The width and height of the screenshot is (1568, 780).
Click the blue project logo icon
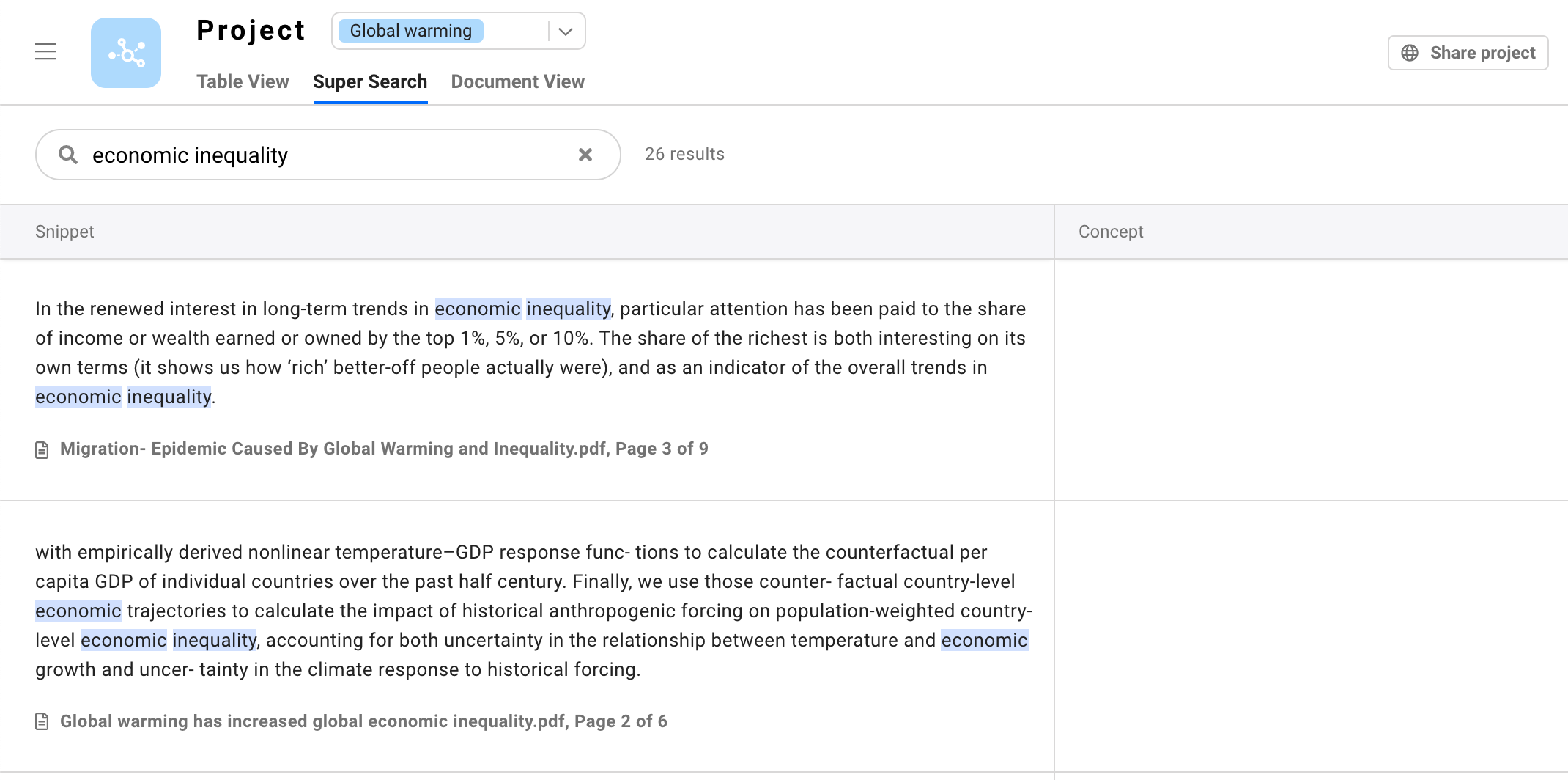tap(126, 53)
